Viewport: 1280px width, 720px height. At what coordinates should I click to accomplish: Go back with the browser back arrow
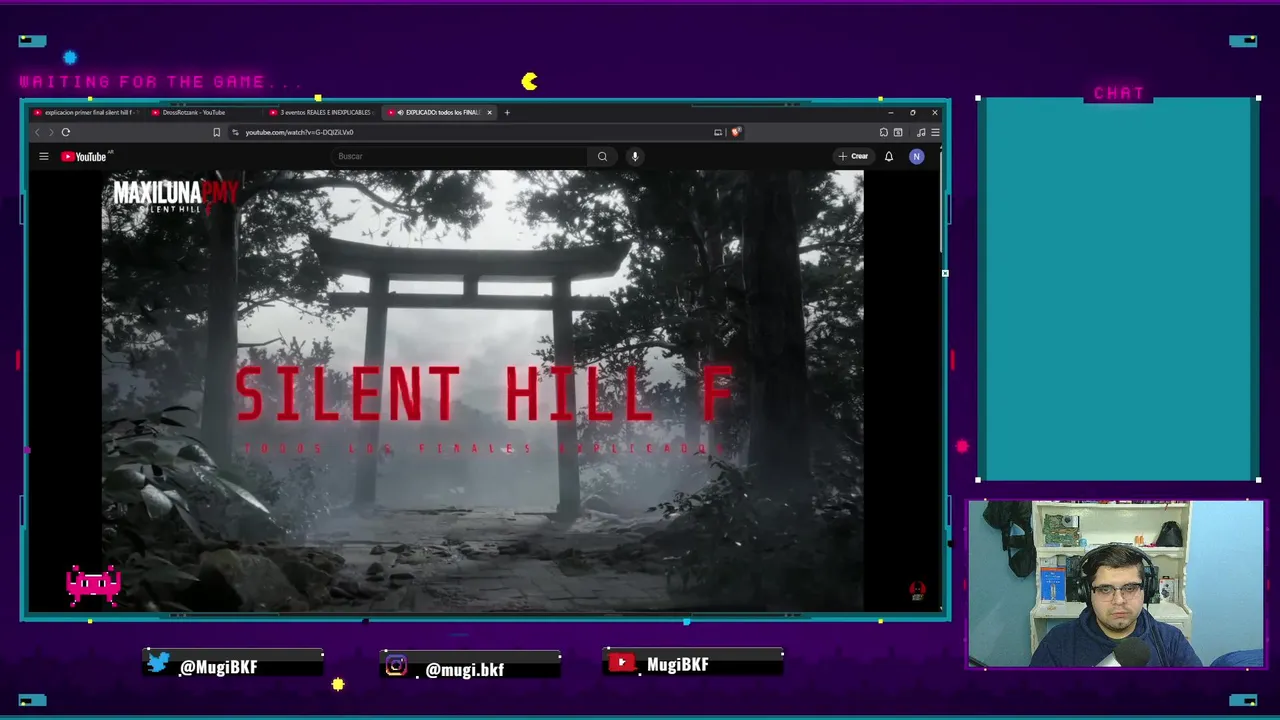click(x=38, y=132)
